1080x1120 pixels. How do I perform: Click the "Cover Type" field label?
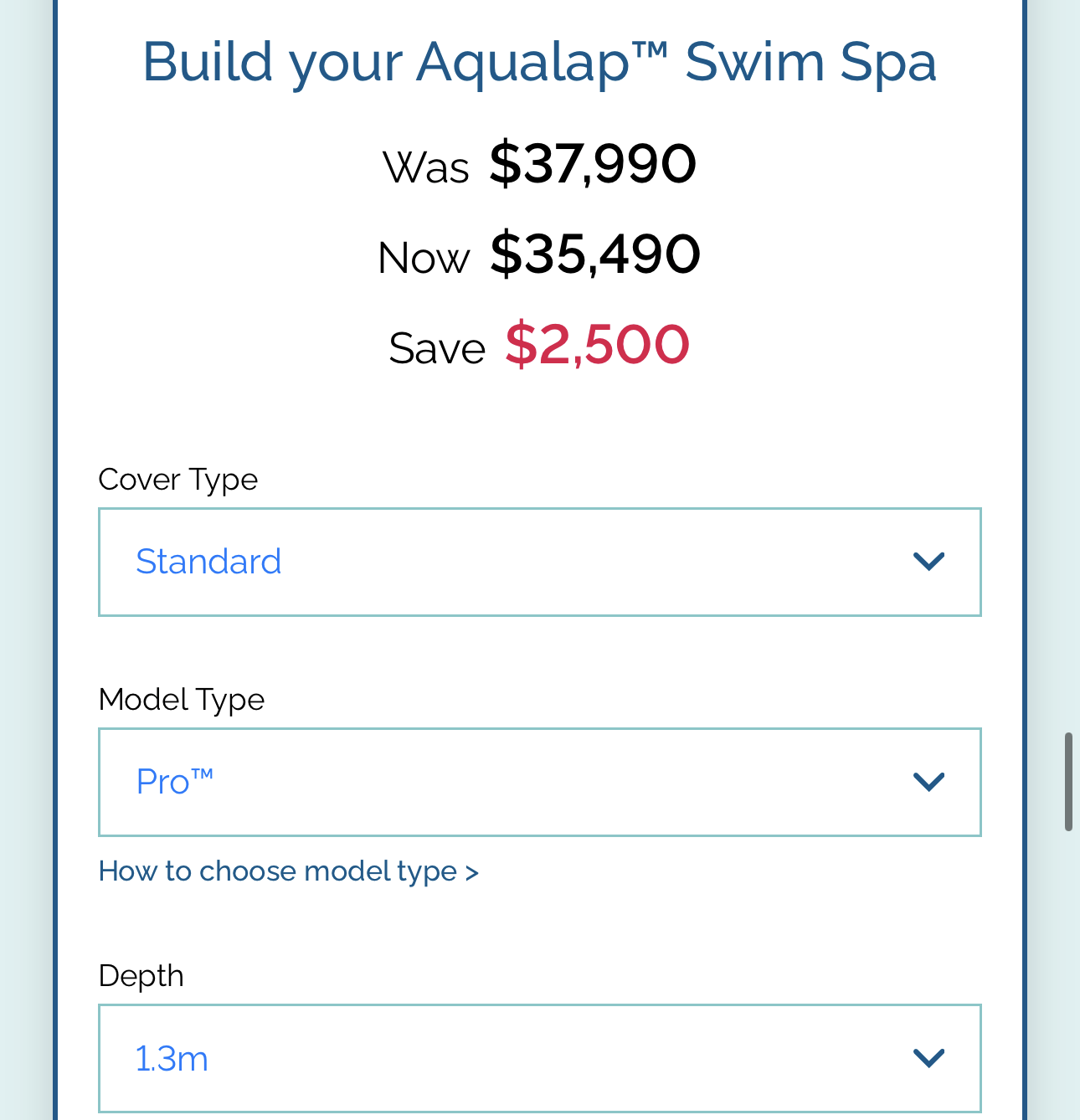177,480
